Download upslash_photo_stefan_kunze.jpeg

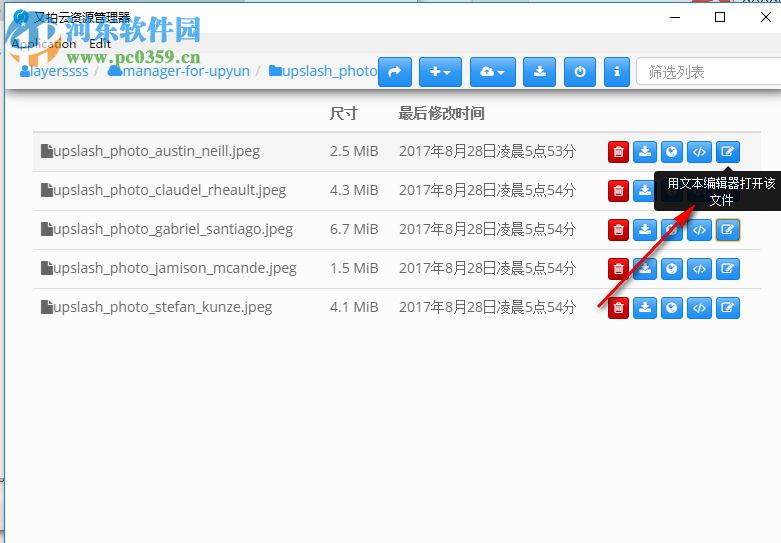point(645,308)
